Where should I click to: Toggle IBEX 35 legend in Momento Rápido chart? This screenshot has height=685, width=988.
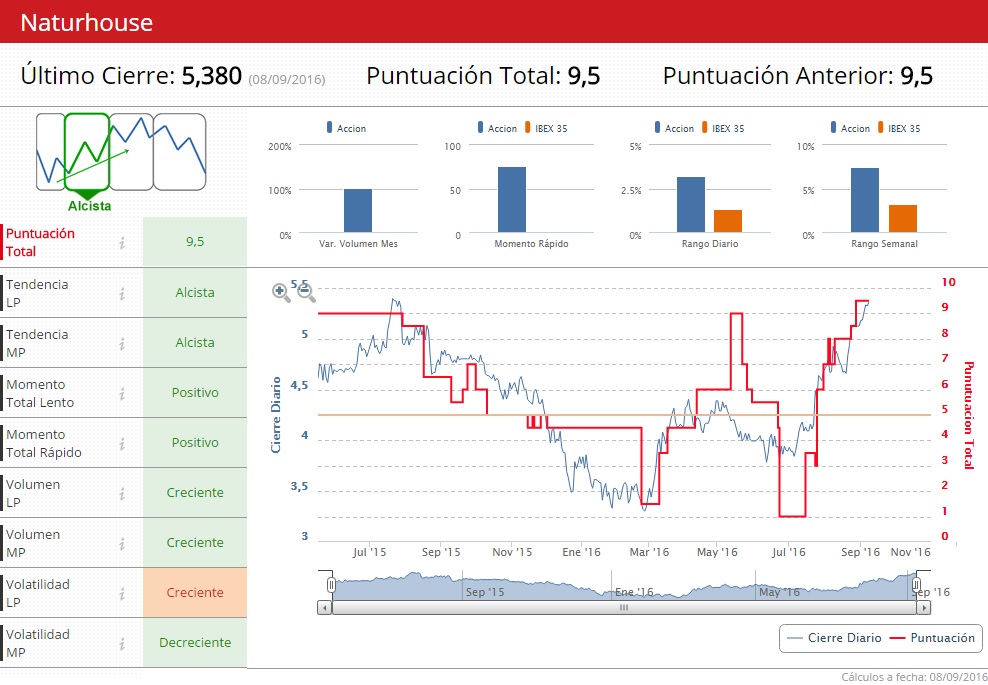pyautogui.click(x=546, y=128)
